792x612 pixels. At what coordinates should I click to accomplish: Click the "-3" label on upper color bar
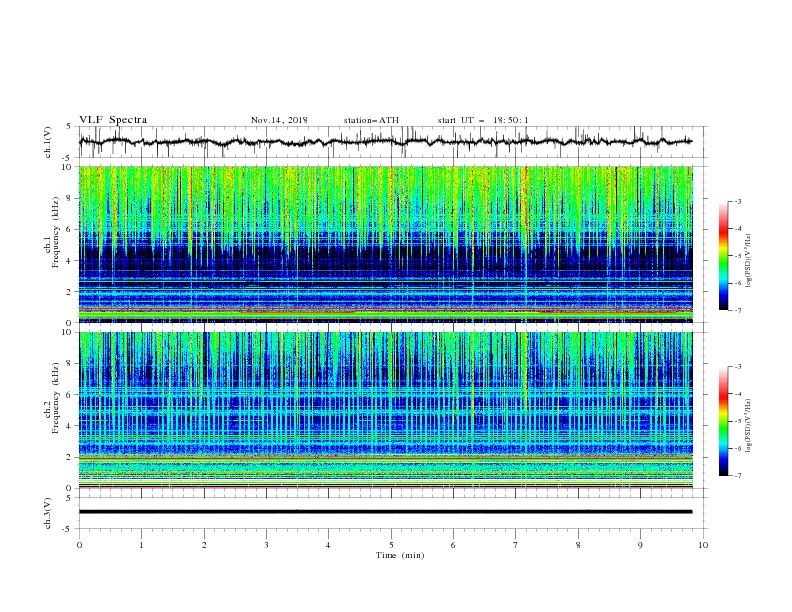click(x=737, y=201)
